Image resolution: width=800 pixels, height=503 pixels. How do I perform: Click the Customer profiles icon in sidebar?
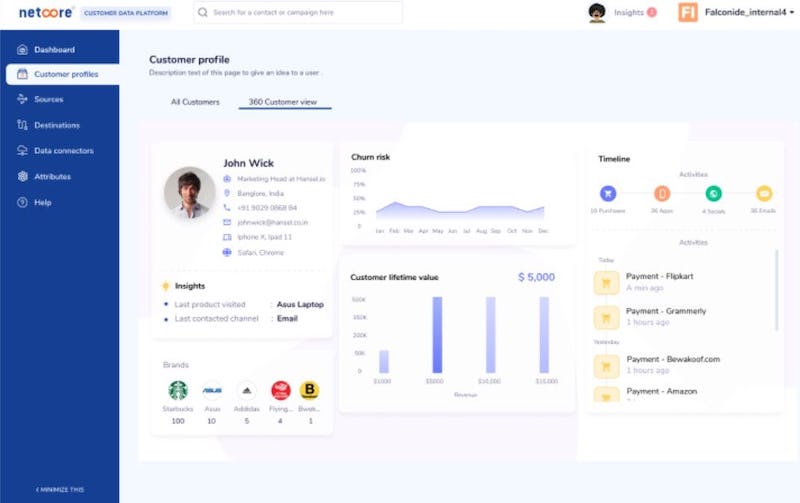pyautogui.click(x=22, y=74)
